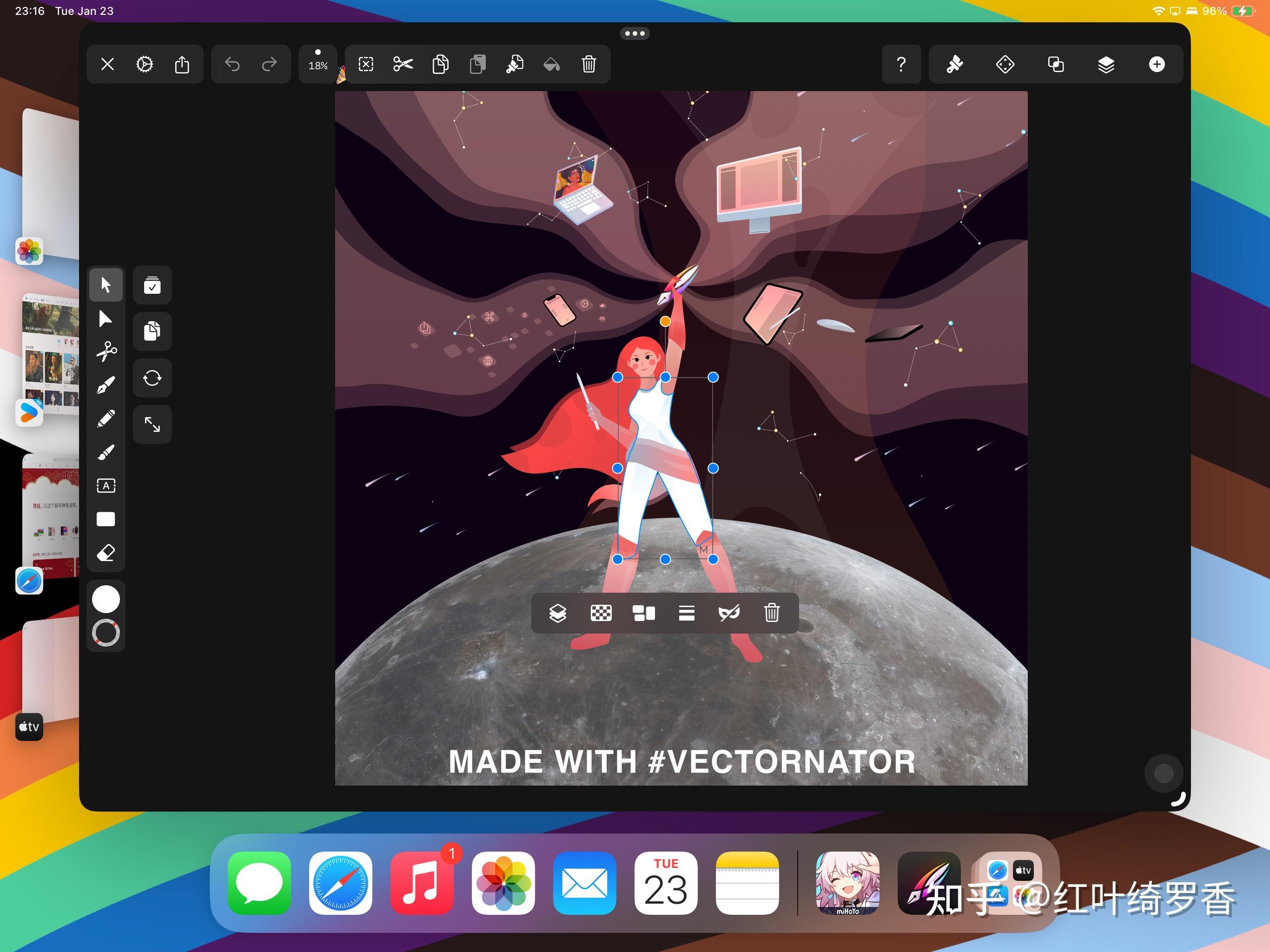Open the window multitasking three-dots menu
The height and width of the screenshot is (952, 1270).
(635, 33)
